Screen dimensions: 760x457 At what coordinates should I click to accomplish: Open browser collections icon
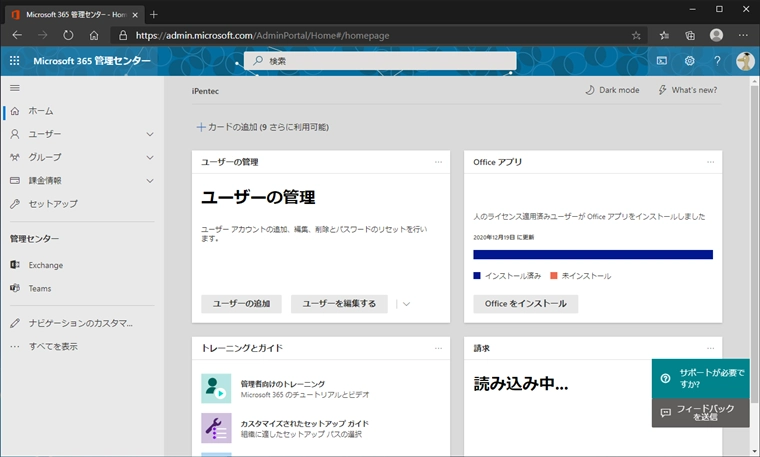click(690, 35)
